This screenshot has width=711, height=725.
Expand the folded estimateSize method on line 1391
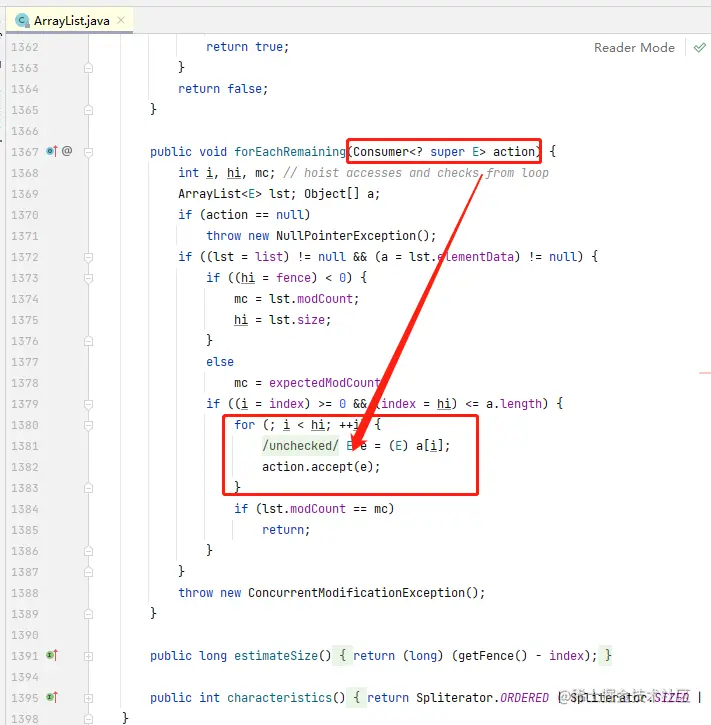coord(89,656)
